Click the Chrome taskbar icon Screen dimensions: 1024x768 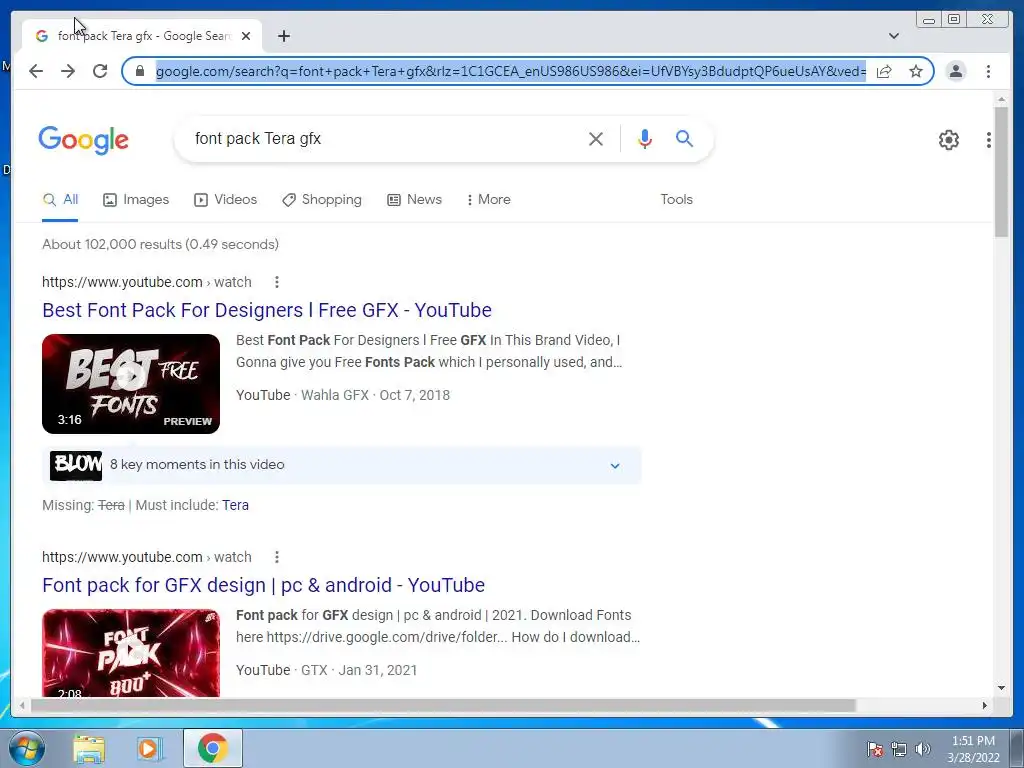(212, 748)
